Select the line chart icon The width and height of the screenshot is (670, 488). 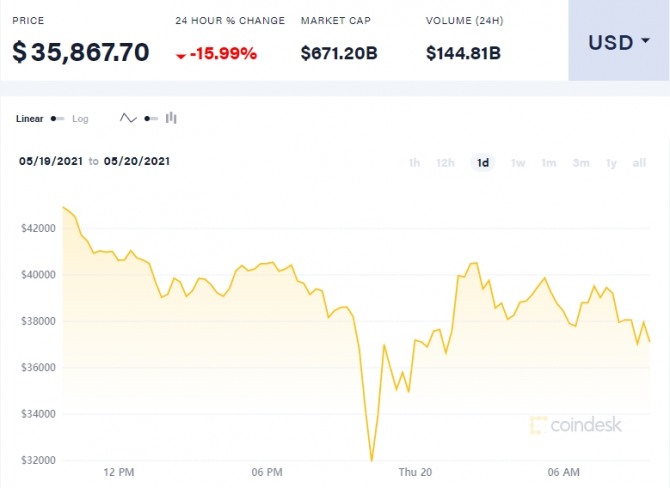click(128, 118)
